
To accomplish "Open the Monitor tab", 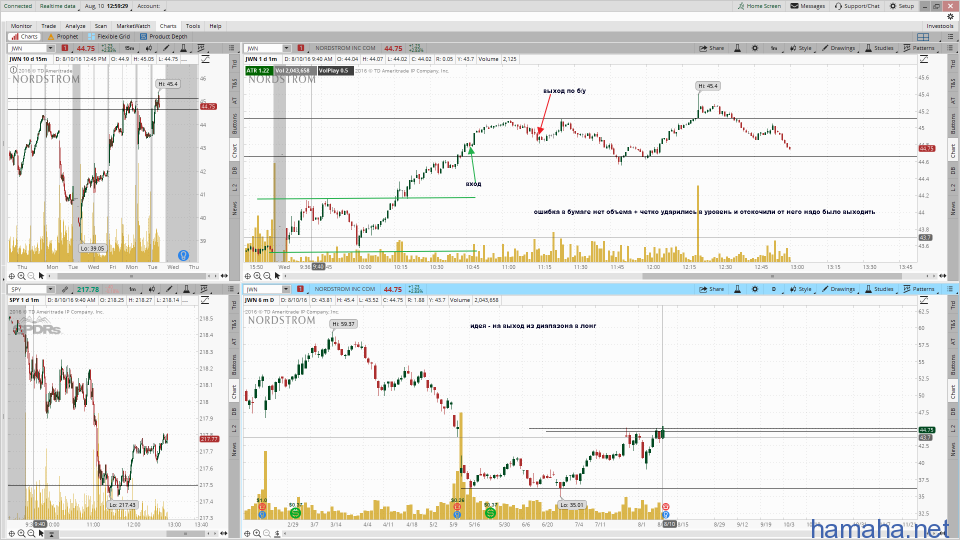I will [x=21, y=26].
